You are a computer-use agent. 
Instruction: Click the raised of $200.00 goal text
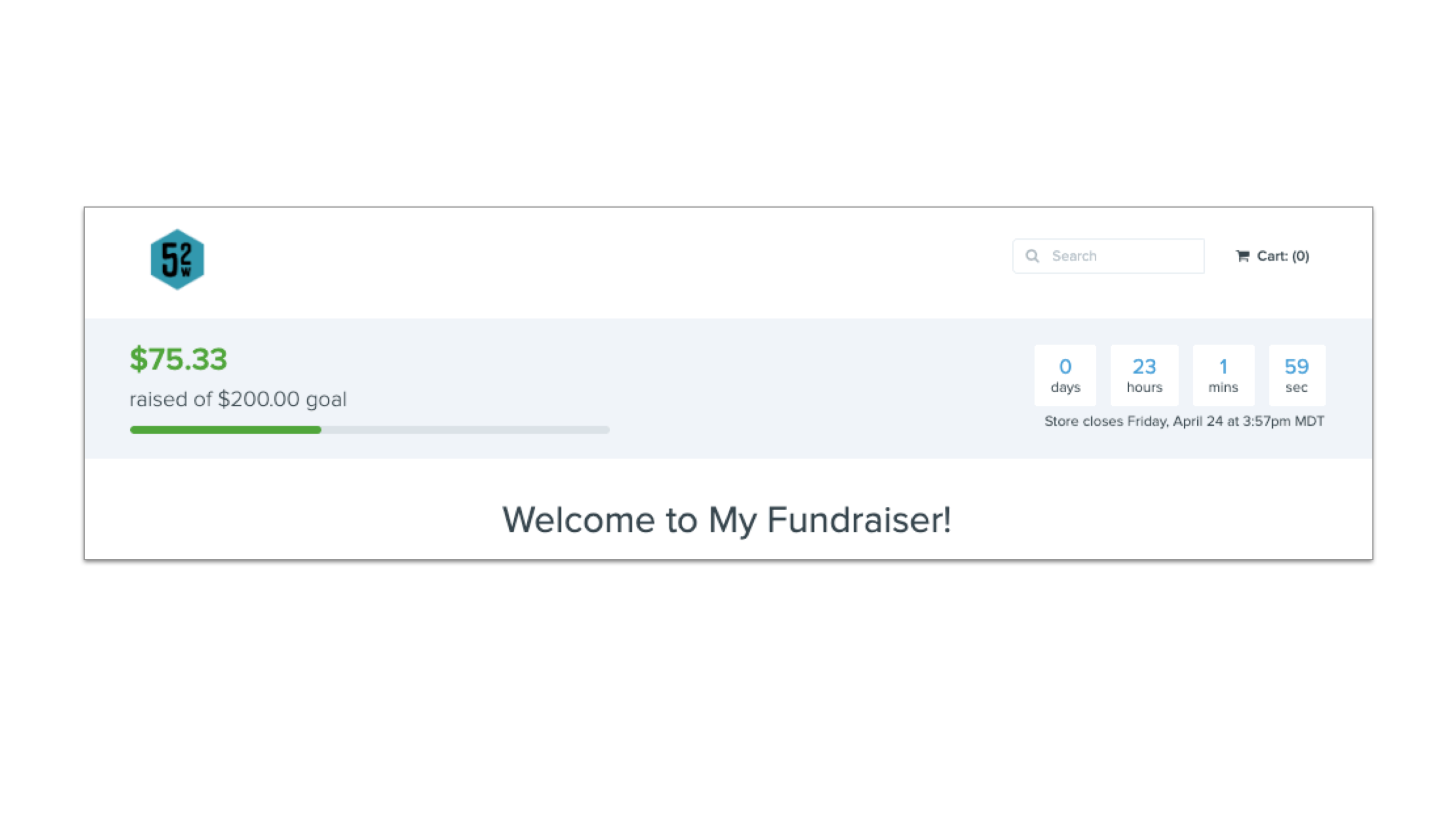point(238,399)
